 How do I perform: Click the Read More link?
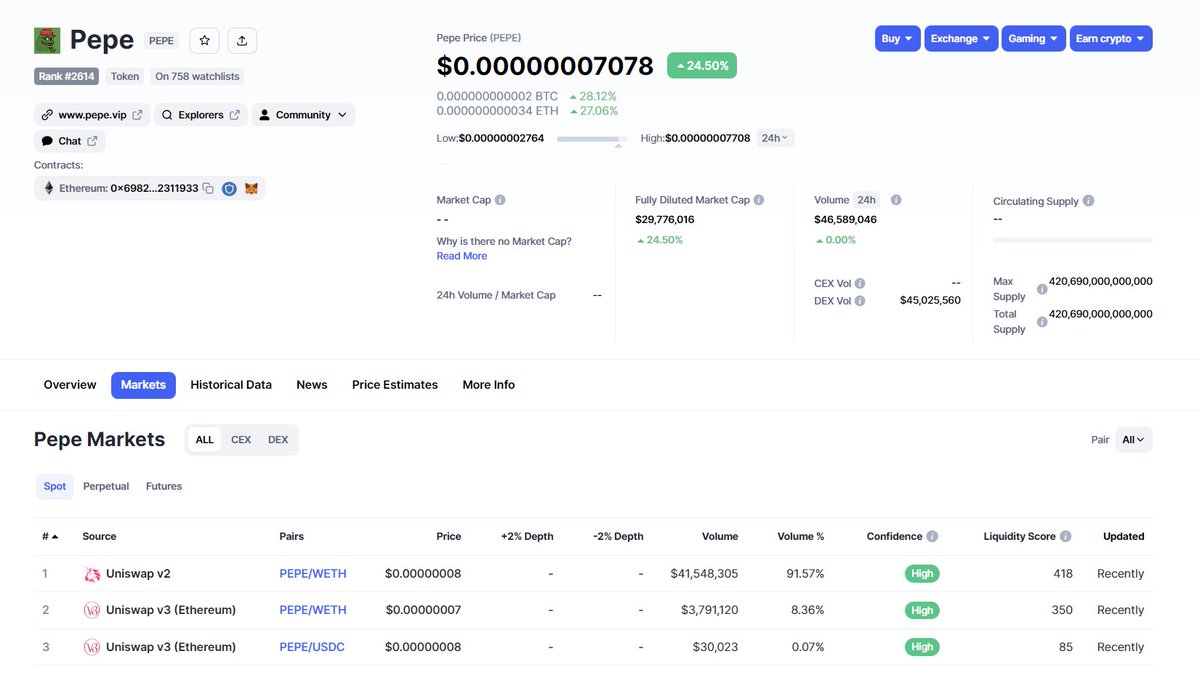(462, 256)
